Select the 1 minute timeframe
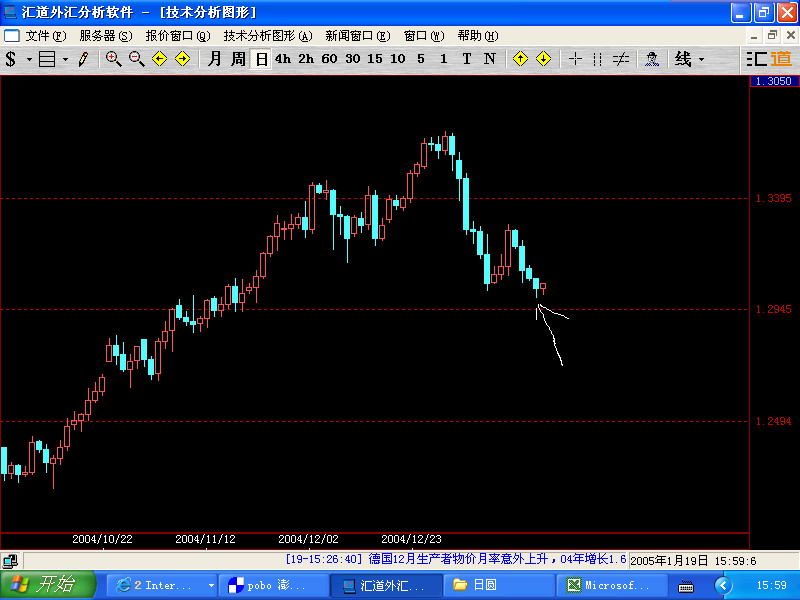This screenshot has width=800, height=600. pos(444,59)
